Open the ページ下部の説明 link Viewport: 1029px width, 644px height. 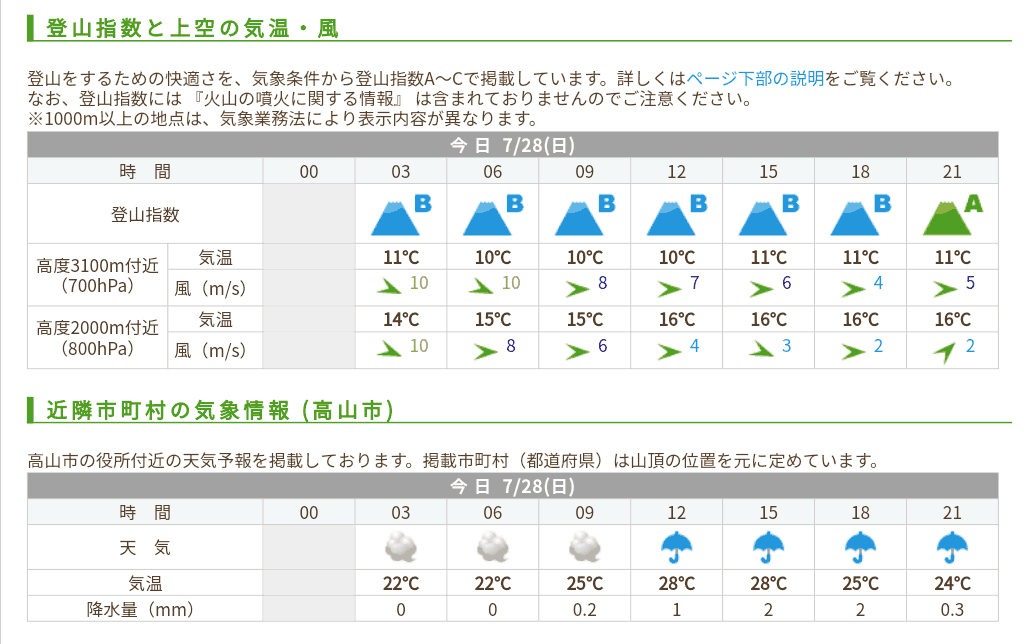(755, 79)
